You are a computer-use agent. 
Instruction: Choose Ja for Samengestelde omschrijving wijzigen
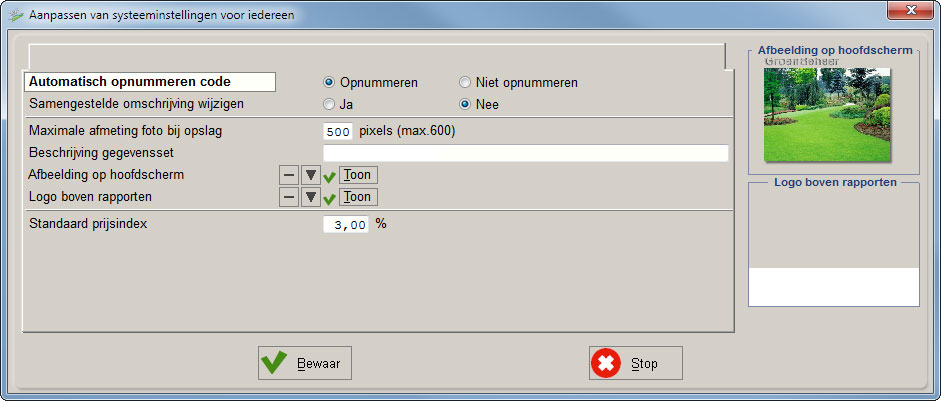click(x=329, y=104)
